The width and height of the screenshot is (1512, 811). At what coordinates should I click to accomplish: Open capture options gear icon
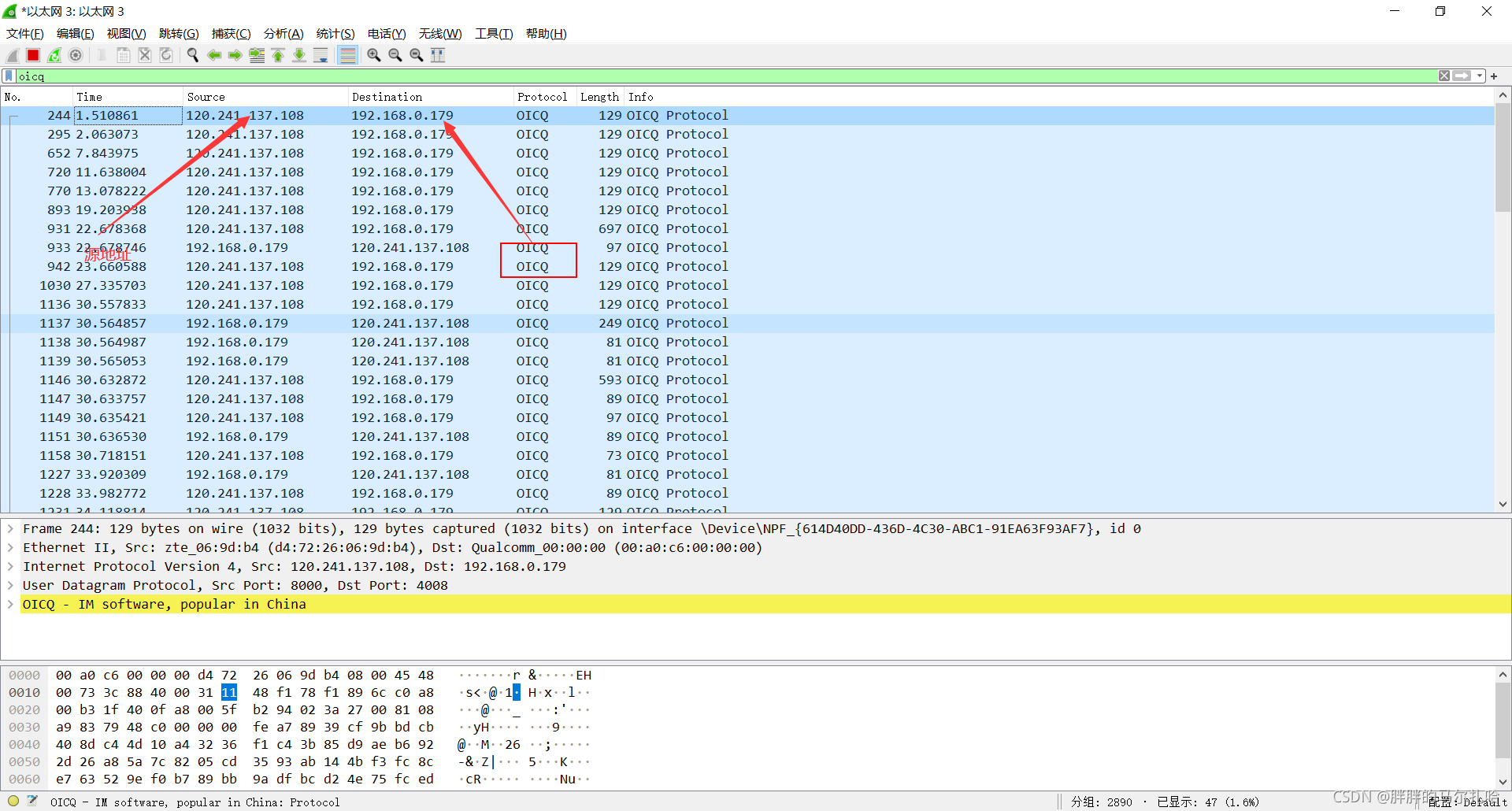76,55
